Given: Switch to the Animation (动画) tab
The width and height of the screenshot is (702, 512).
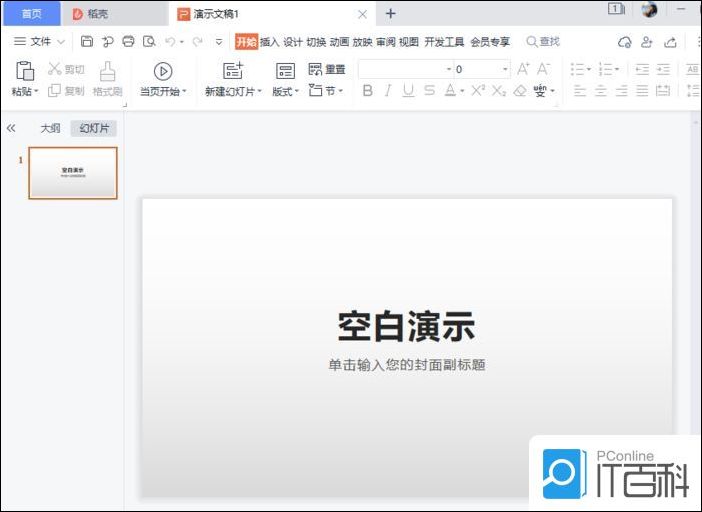Looking at the screenshot, I should pos(339,42).
